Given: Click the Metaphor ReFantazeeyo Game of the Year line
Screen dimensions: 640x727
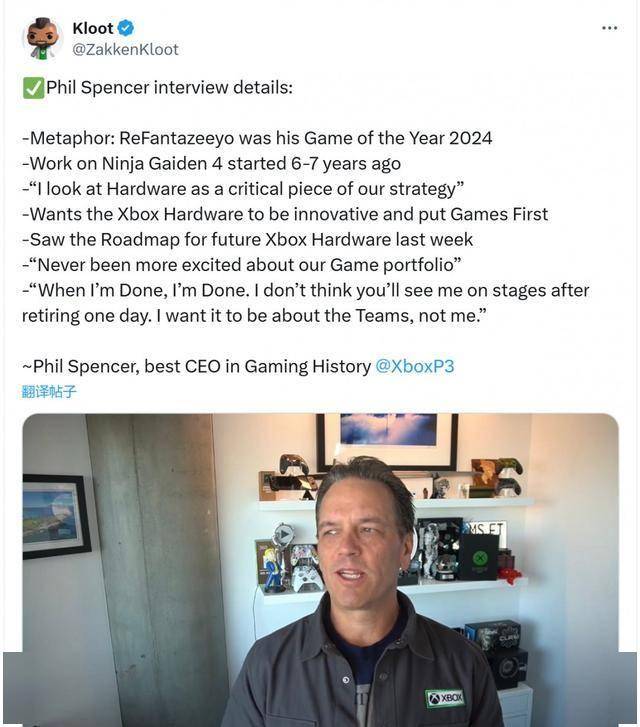Looking at the screenshot, I should point(257,138).
